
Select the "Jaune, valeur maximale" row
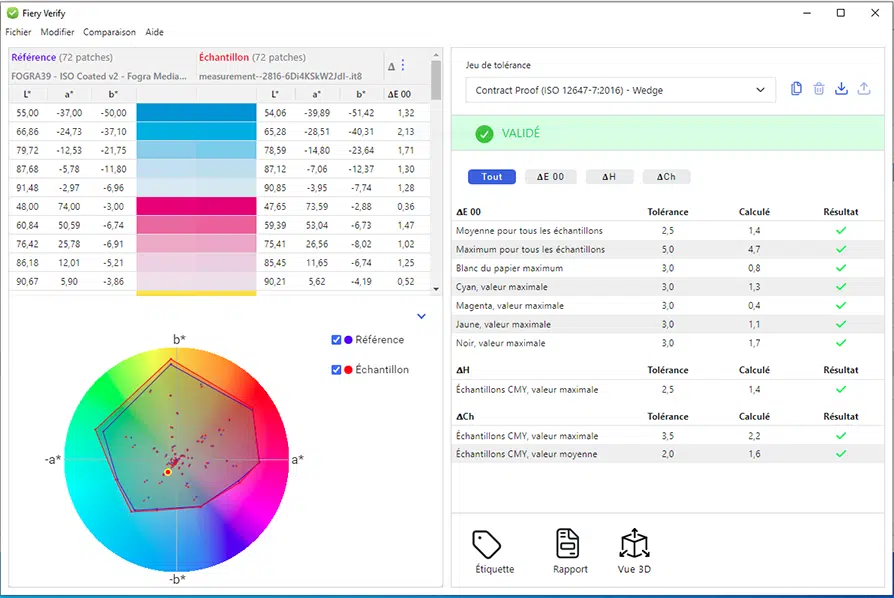coord(668,324)
